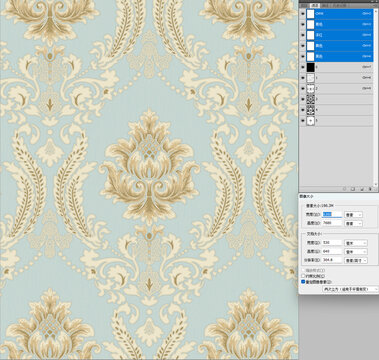The image size is (379, 360).
Task: Toggle the eye icon of channel 3
Action: coord(303,99)
